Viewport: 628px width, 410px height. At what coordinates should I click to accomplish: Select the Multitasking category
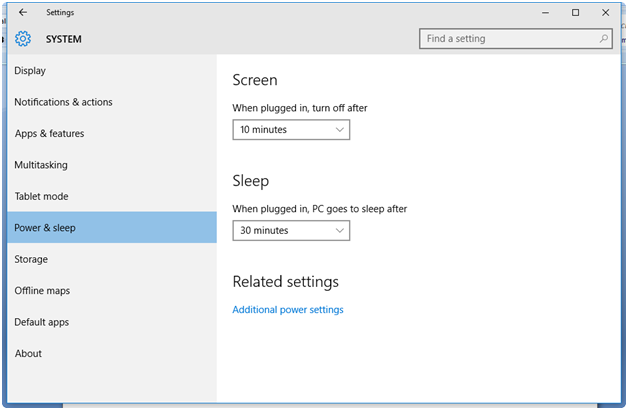coord(41,165)
